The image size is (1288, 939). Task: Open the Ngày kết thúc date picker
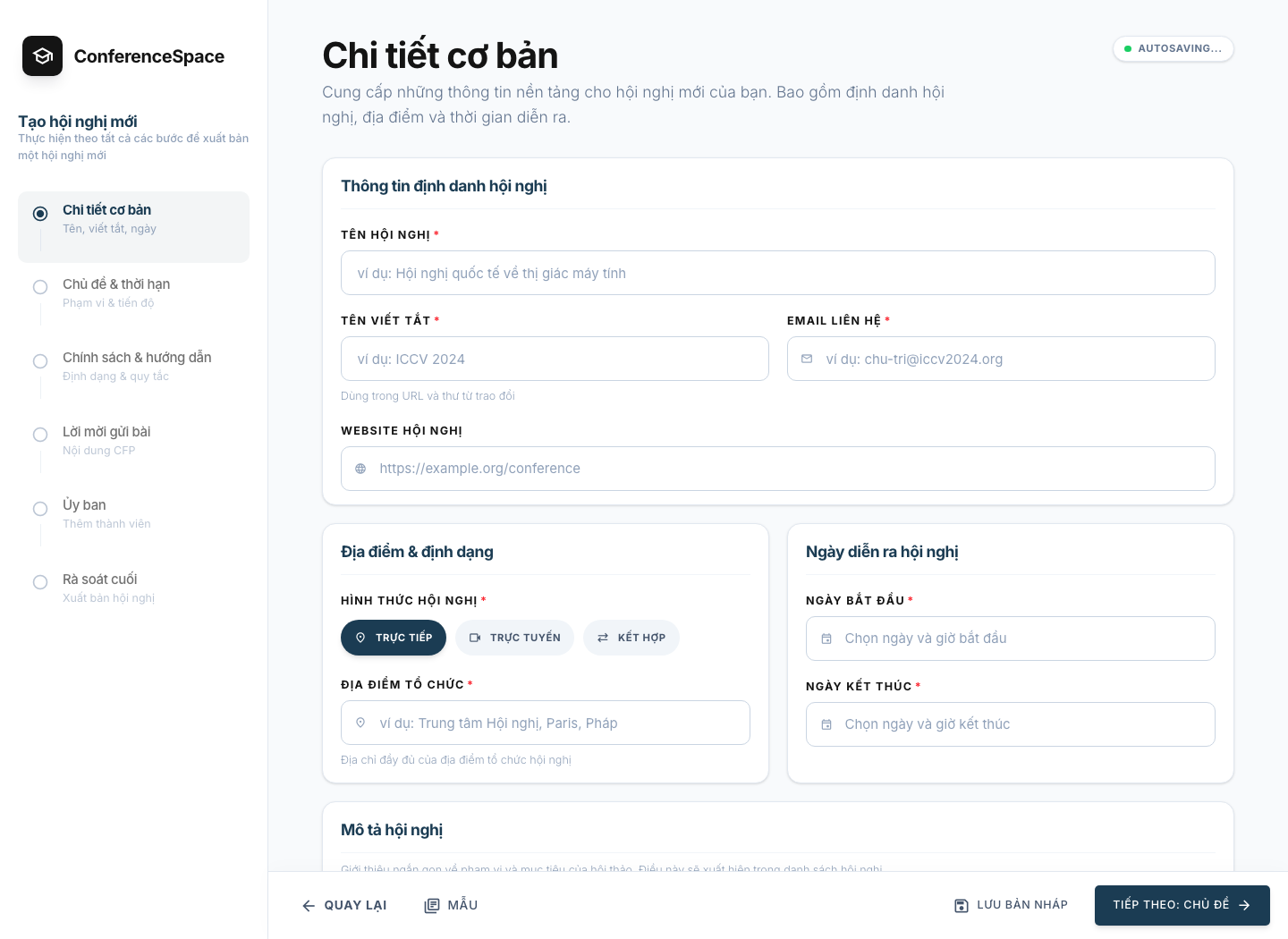pos(1011,724)
